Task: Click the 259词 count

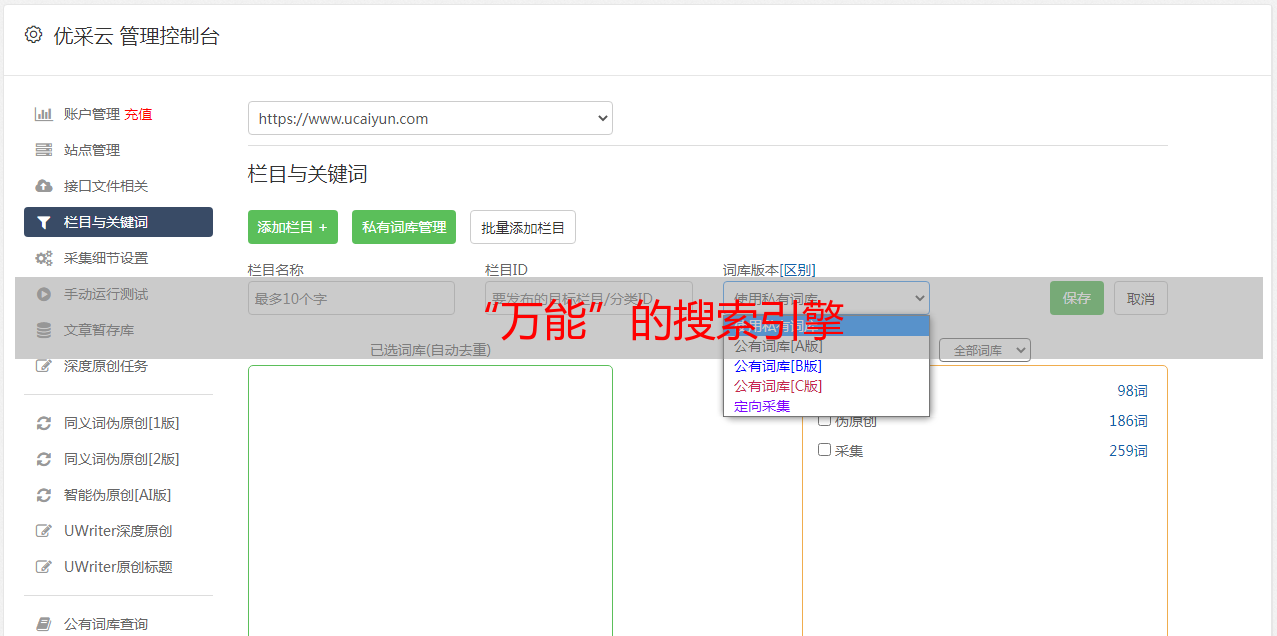Action: pos(1128,451)
